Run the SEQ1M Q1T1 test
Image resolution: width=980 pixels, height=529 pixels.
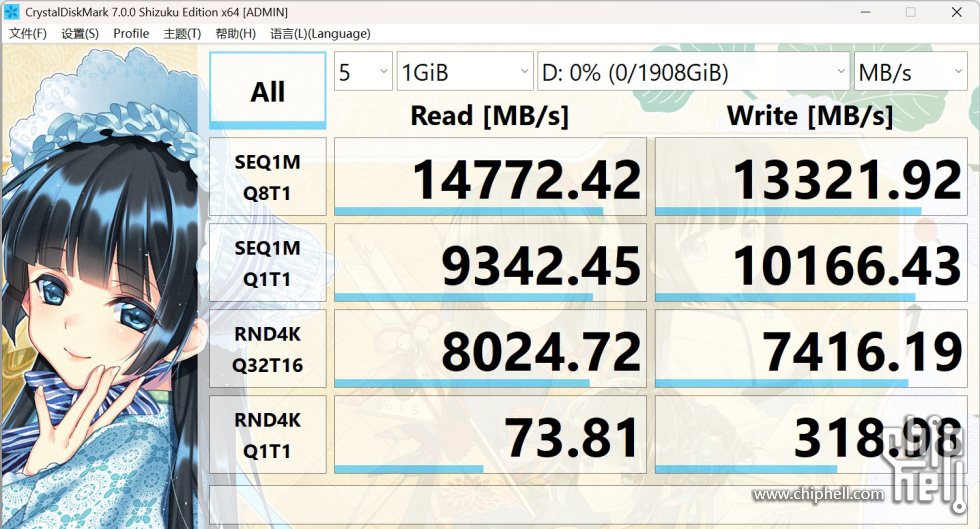268,263
